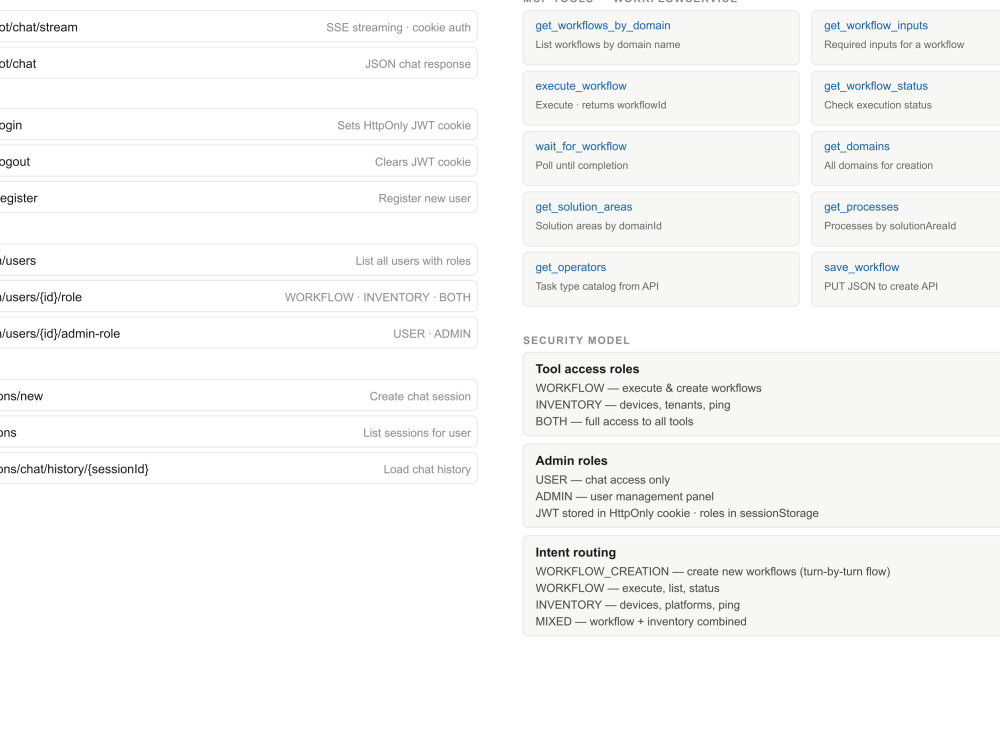Select the Create chat session endpoint row

pyautogui.click(x=238, y=396)
